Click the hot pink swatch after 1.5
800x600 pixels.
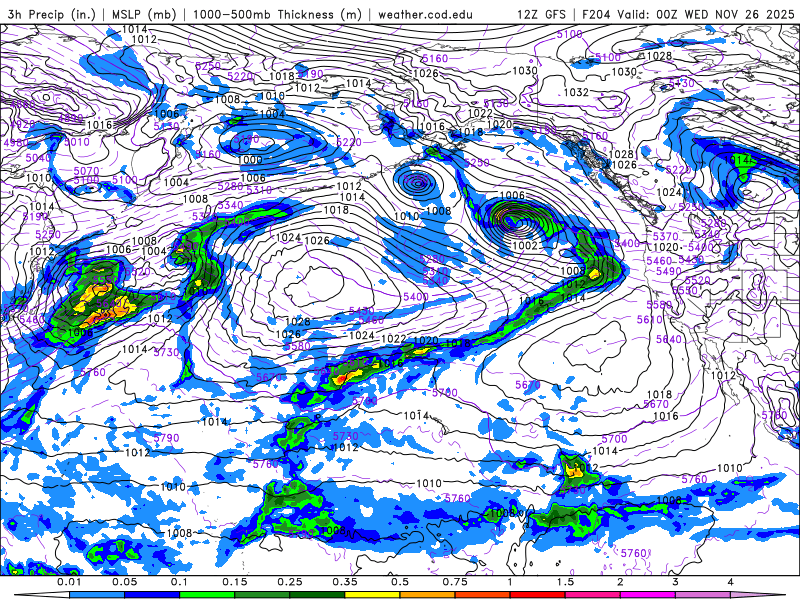[x=593, y=595]
